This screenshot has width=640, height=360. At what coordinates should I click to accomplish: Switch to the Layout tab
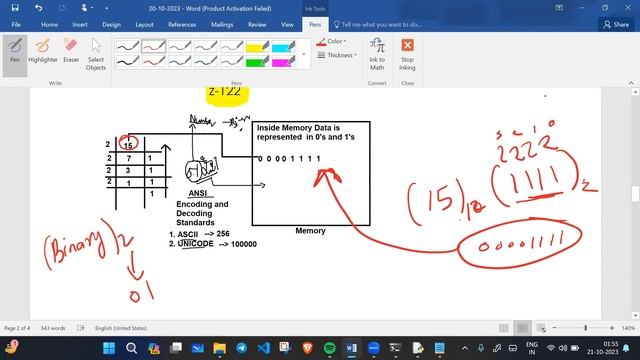point(144,24)
